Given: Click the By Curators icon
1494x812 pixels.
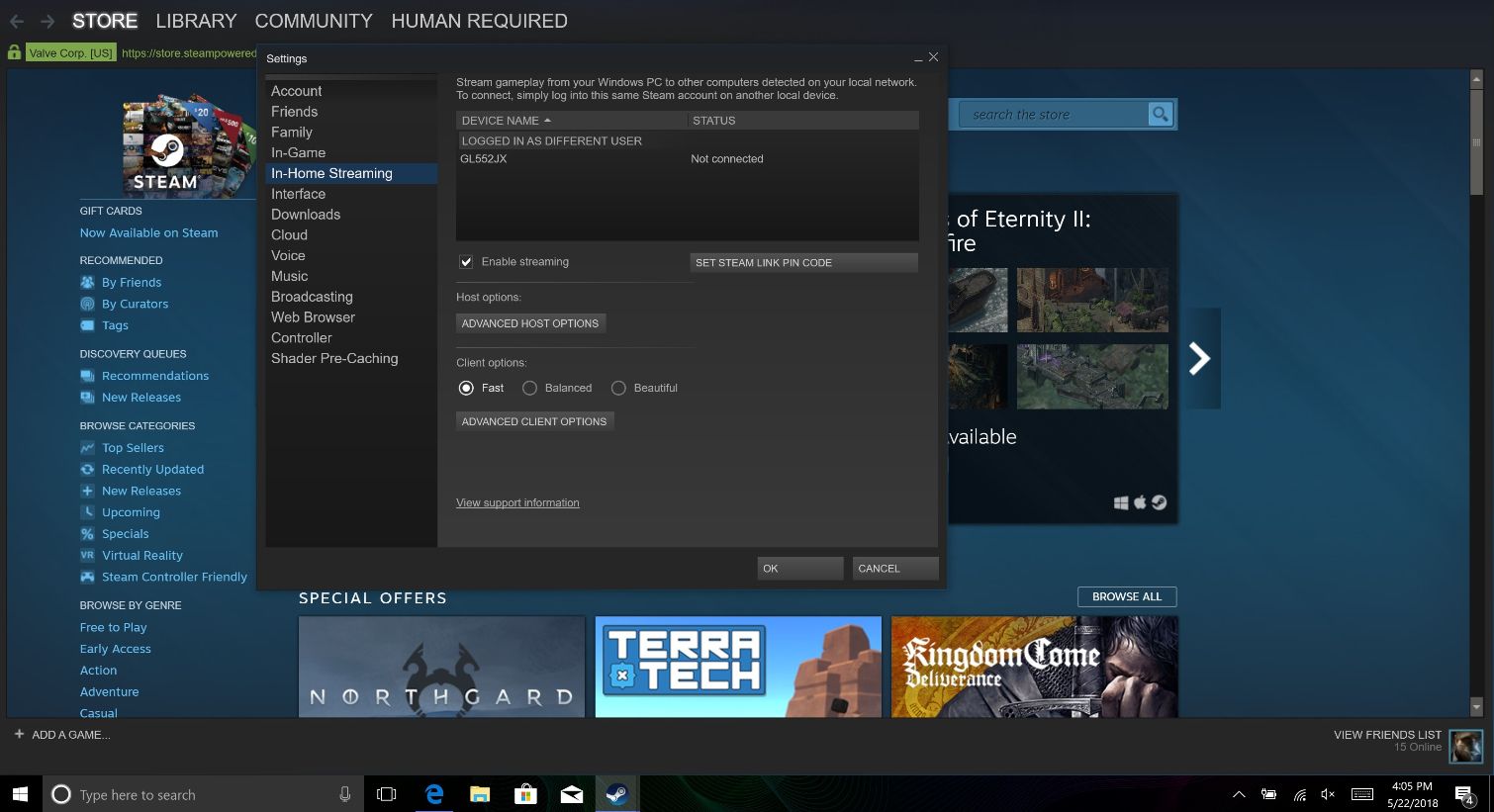Looking at the screenshot, I should pos(87,304).
